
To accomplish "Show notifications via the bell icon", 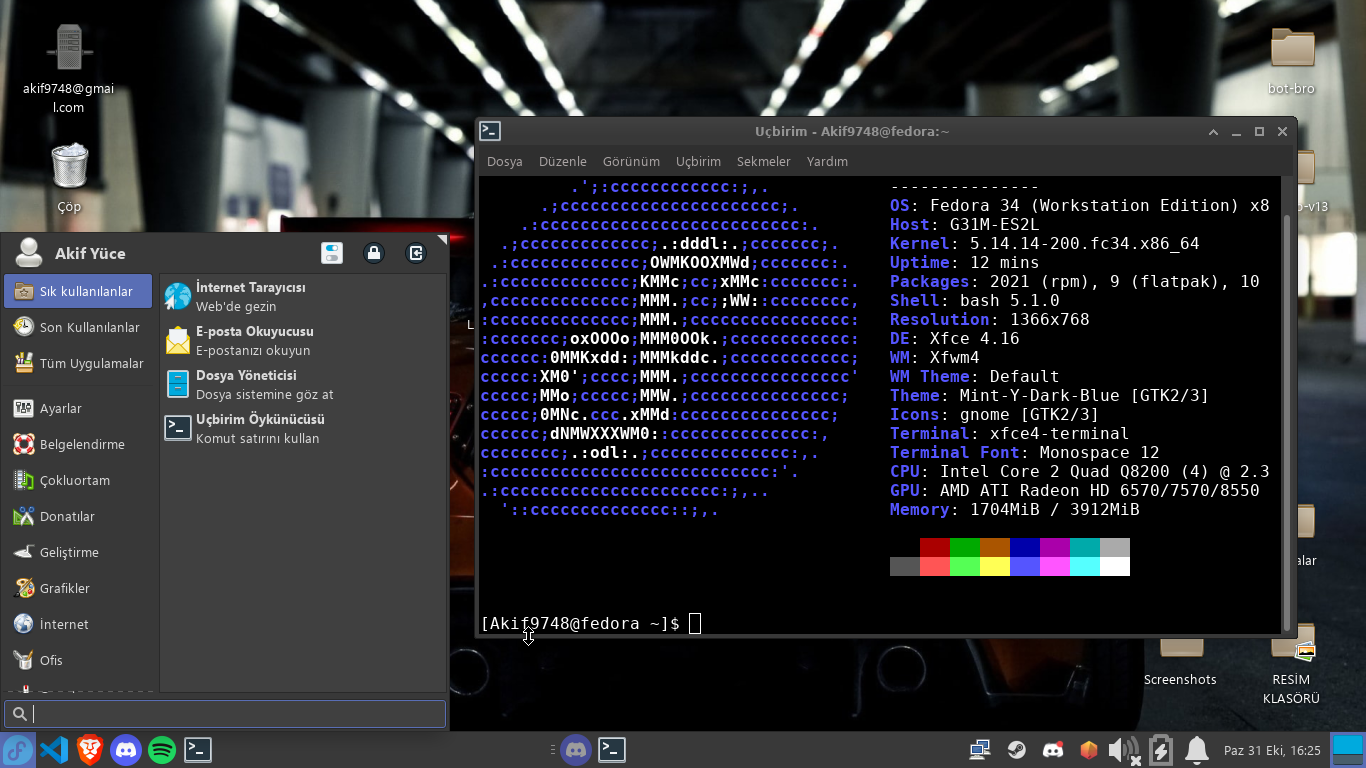I will (x=1196, y=749).
